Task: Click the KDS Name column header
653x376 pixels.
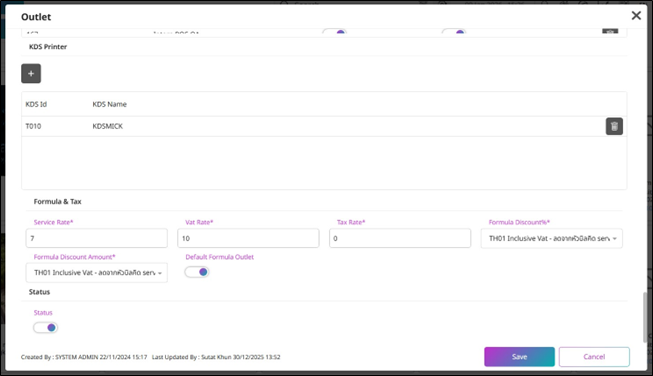Action: (110, 104)
